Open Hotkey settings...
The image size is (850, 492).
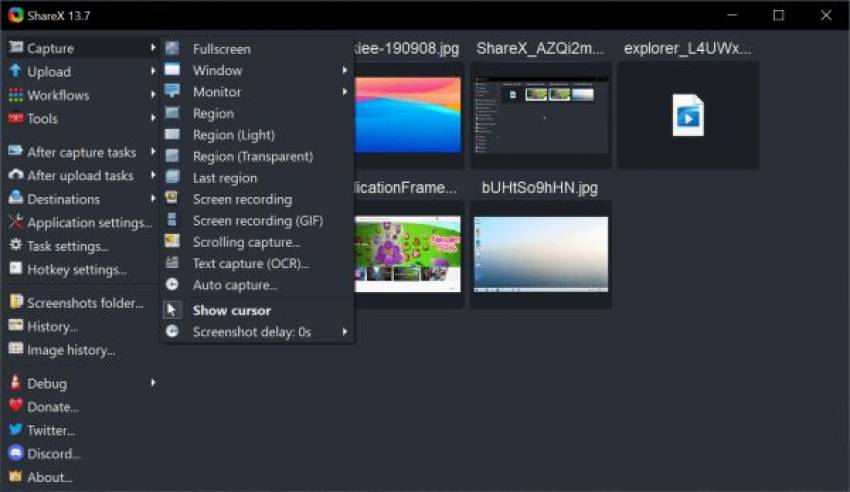pyautogui.click(x=81, y=269)
